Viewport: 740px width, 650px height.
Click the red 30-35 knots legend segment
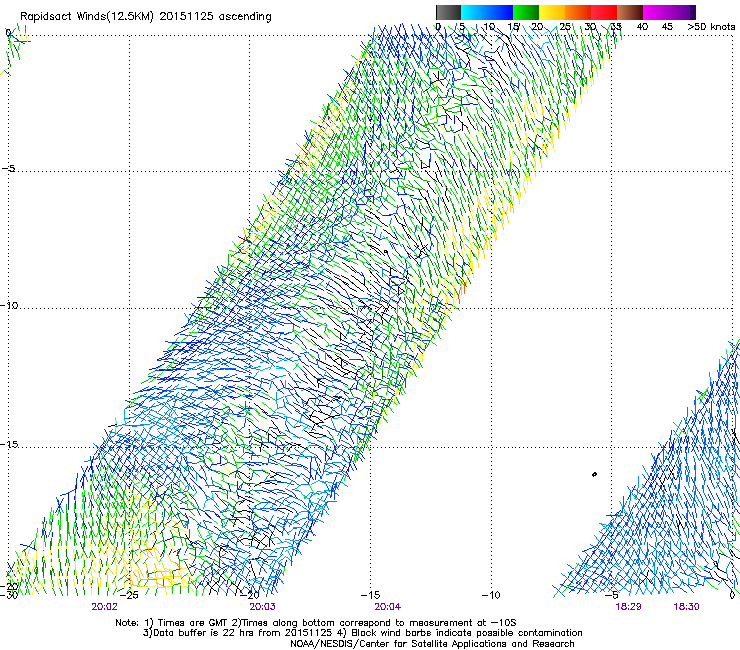(x=604, y=12)
